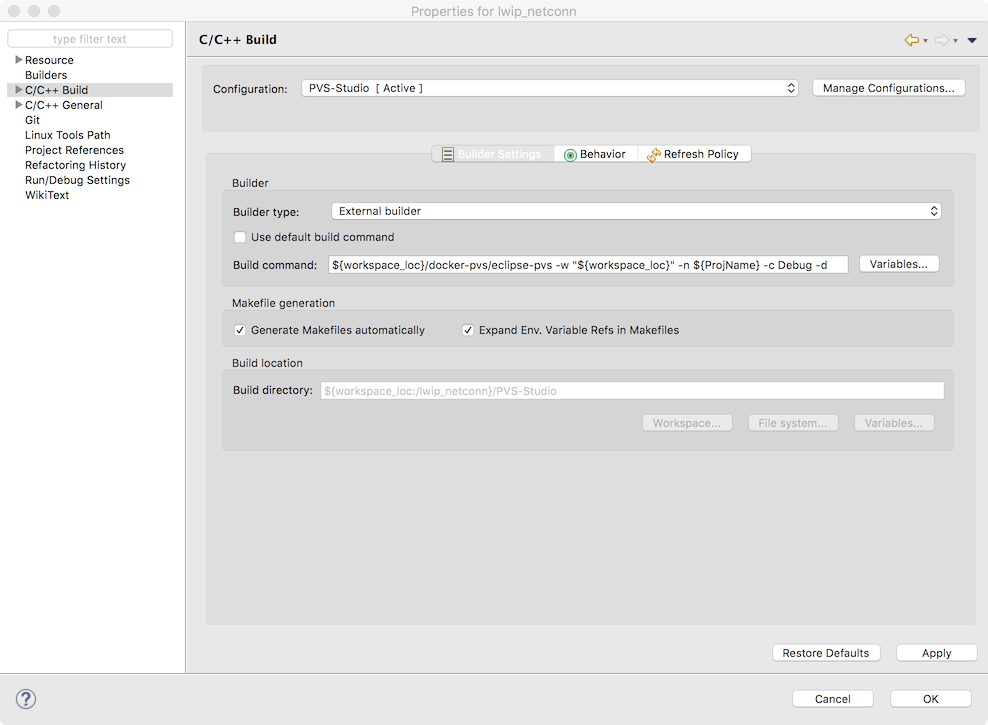Select Git in the sidebar
Image resolution: width=988 pixels, height=725 pixels.
33,120
